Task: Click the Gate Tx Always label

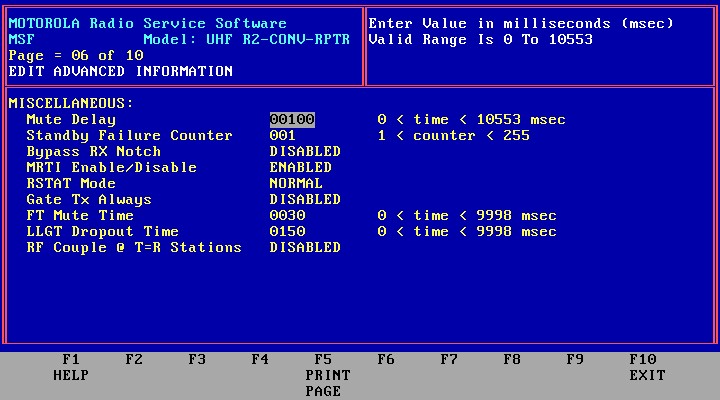Action: click(x=89, y=200)
